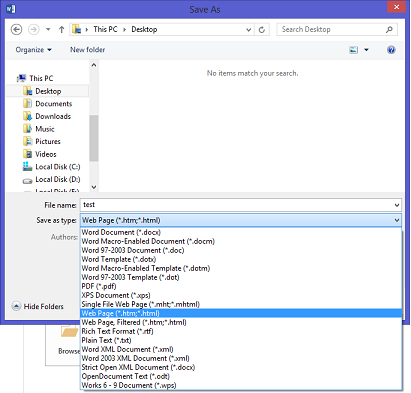This screenshot has height=393, width=411.
Task: Click the Search Desktop box
Action: [337, 29]
